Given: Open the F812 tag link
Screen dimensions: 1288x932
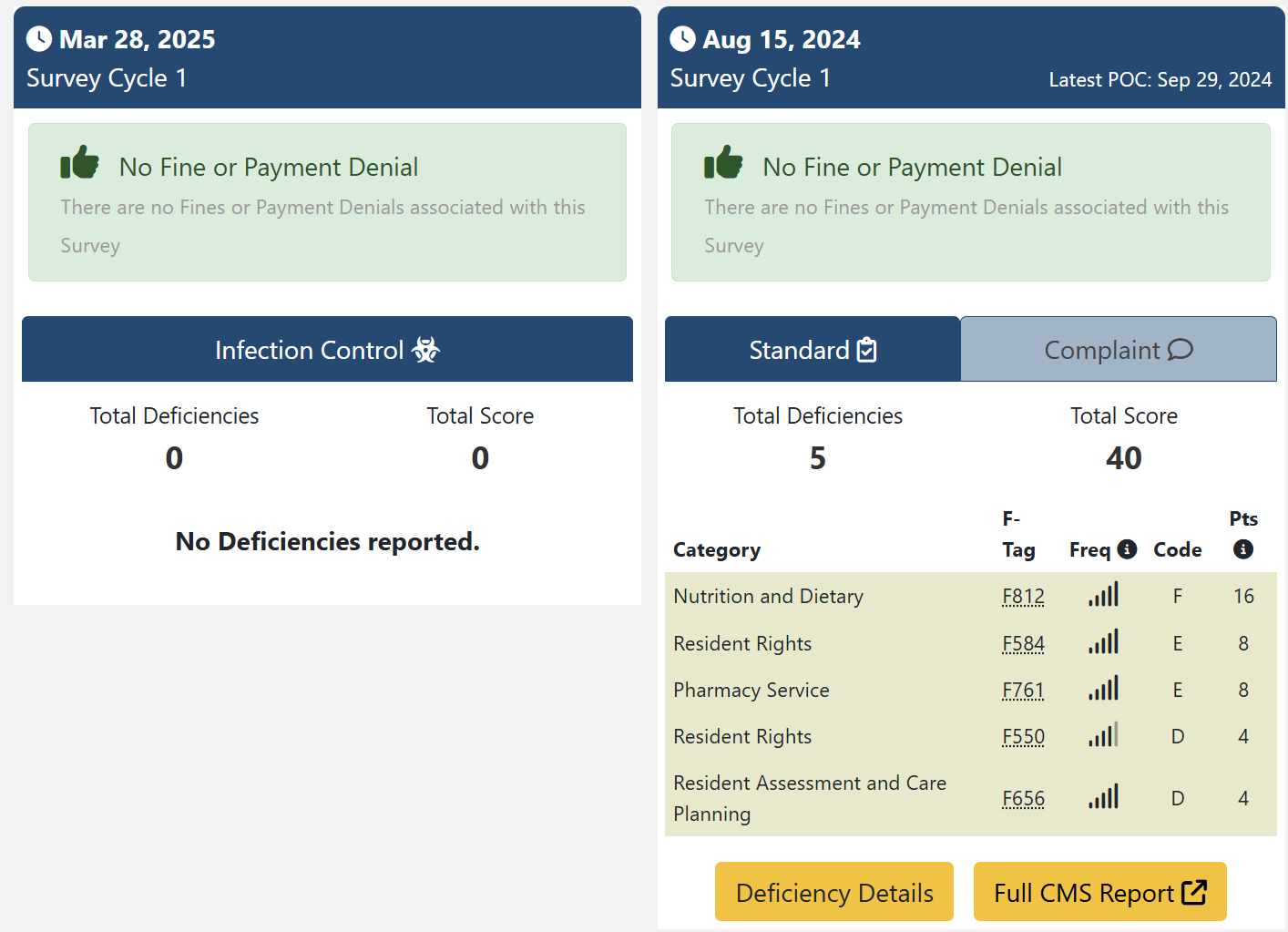Looking at the screenshot, I should coord(1023,597).
